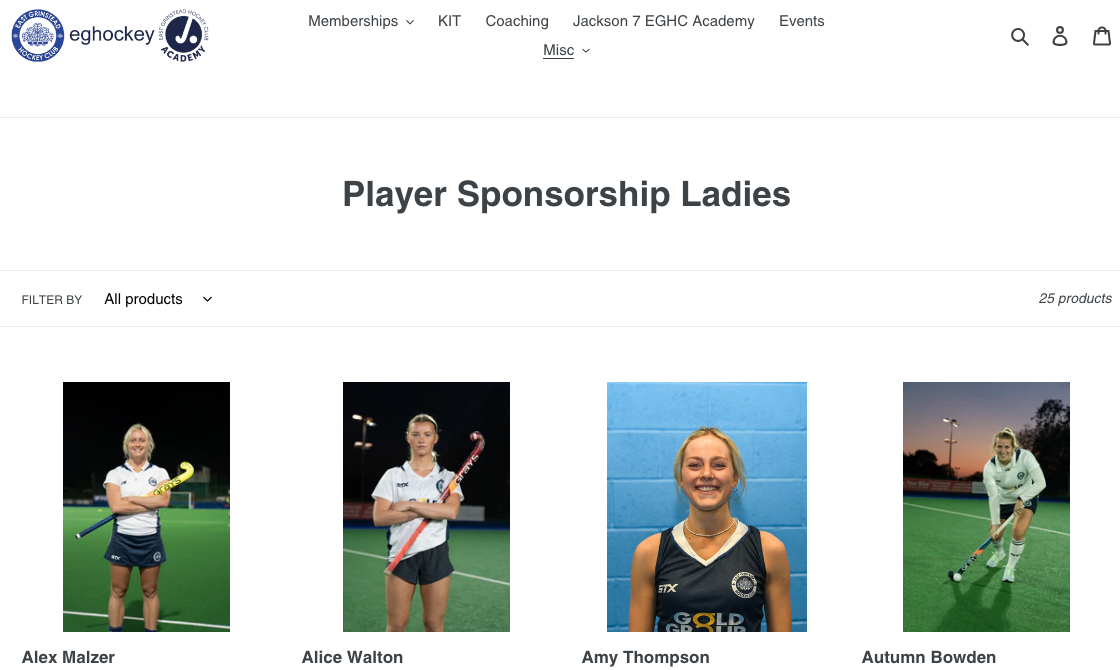Image resolution: width=1120 pixels, height=670 pixels.
Task: Navigate to the Events page
Action: click(801, 21)
